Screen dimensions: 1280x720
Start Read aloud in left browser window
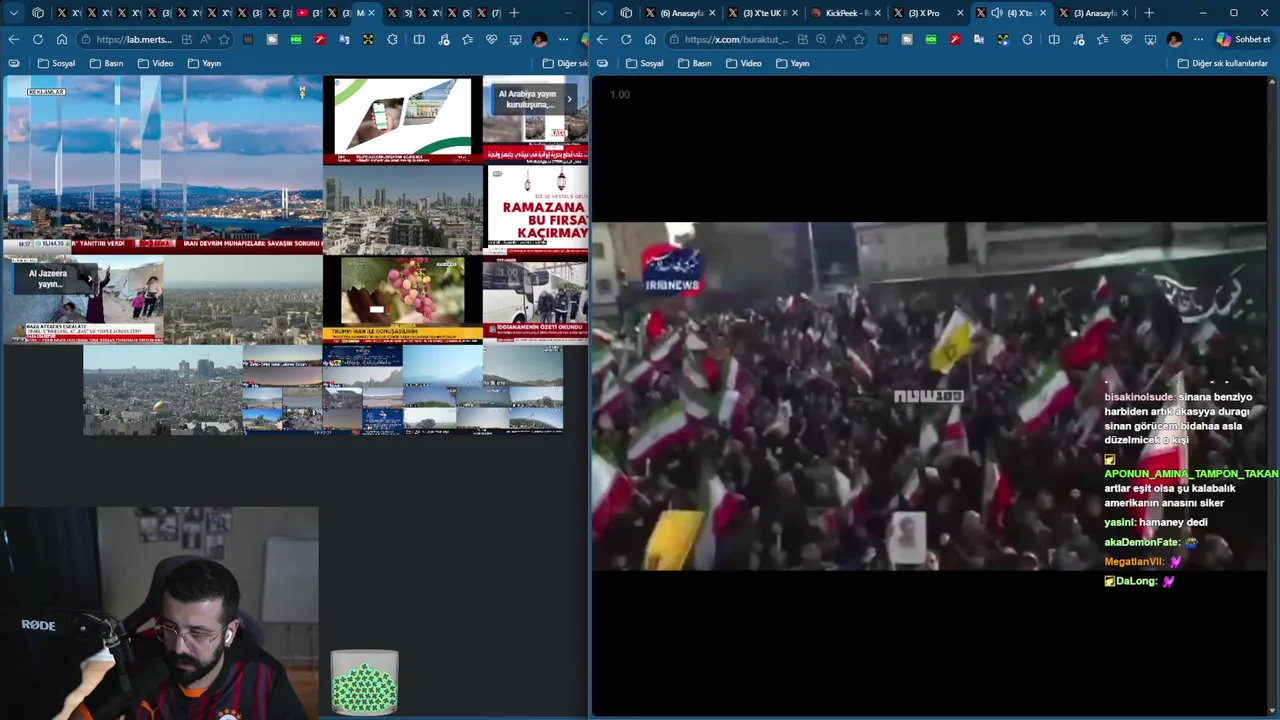click(205, 39)
